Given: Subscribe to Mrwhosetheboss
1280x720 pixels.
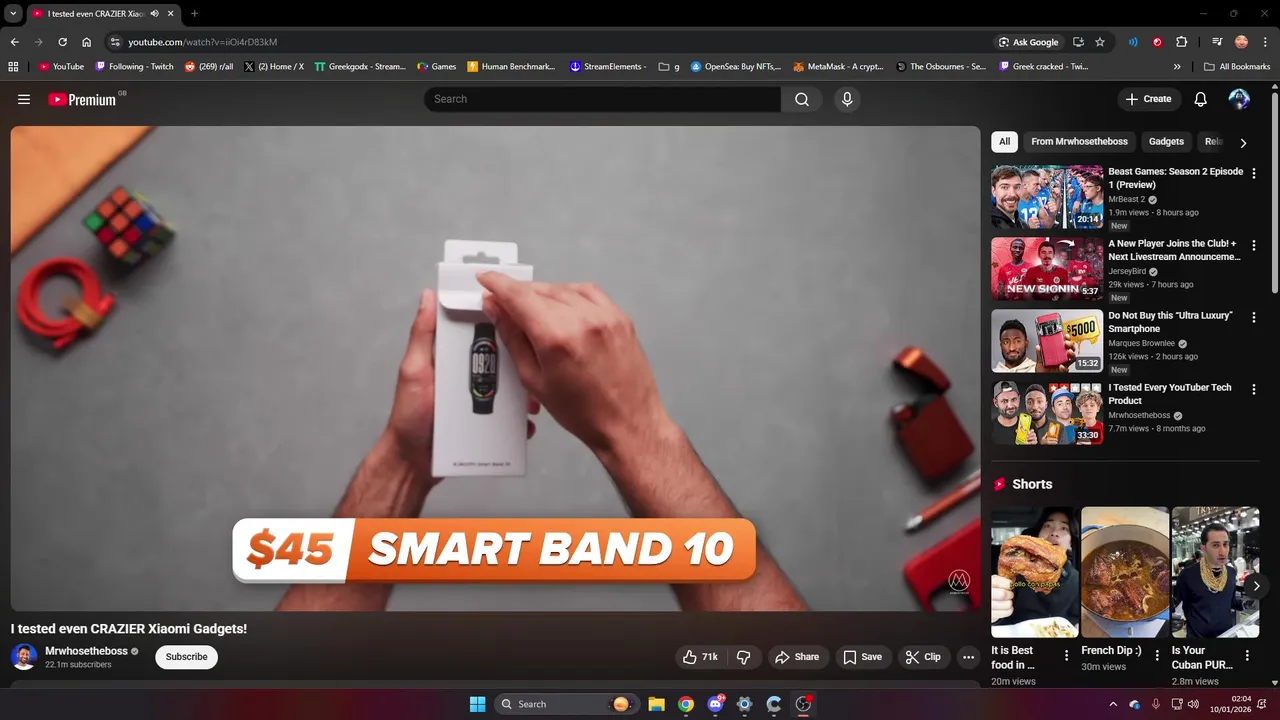Looking at the screenshot, I should click(x=187, y=657).
